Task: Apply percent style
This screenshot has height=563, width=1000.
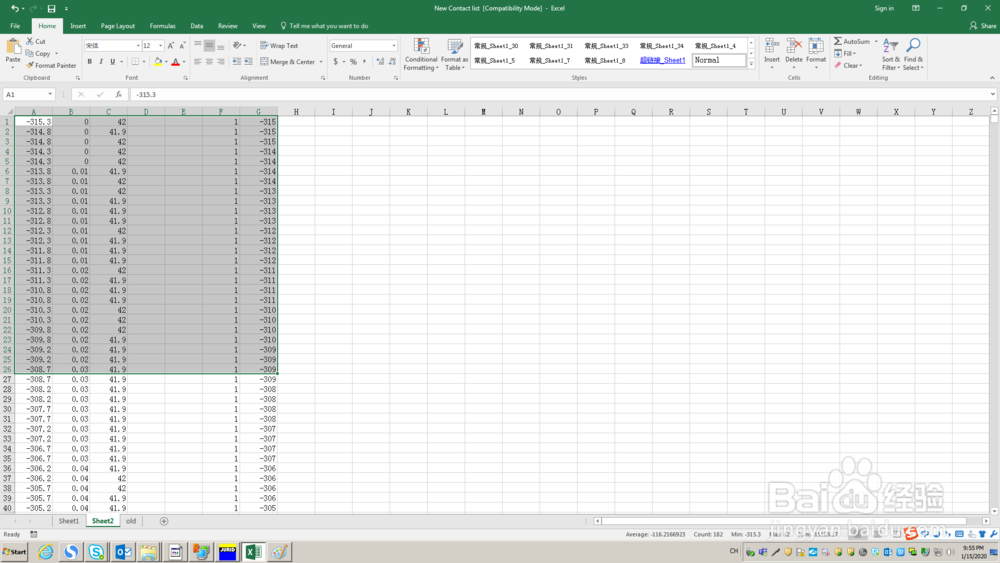Action: pos(353,62)
